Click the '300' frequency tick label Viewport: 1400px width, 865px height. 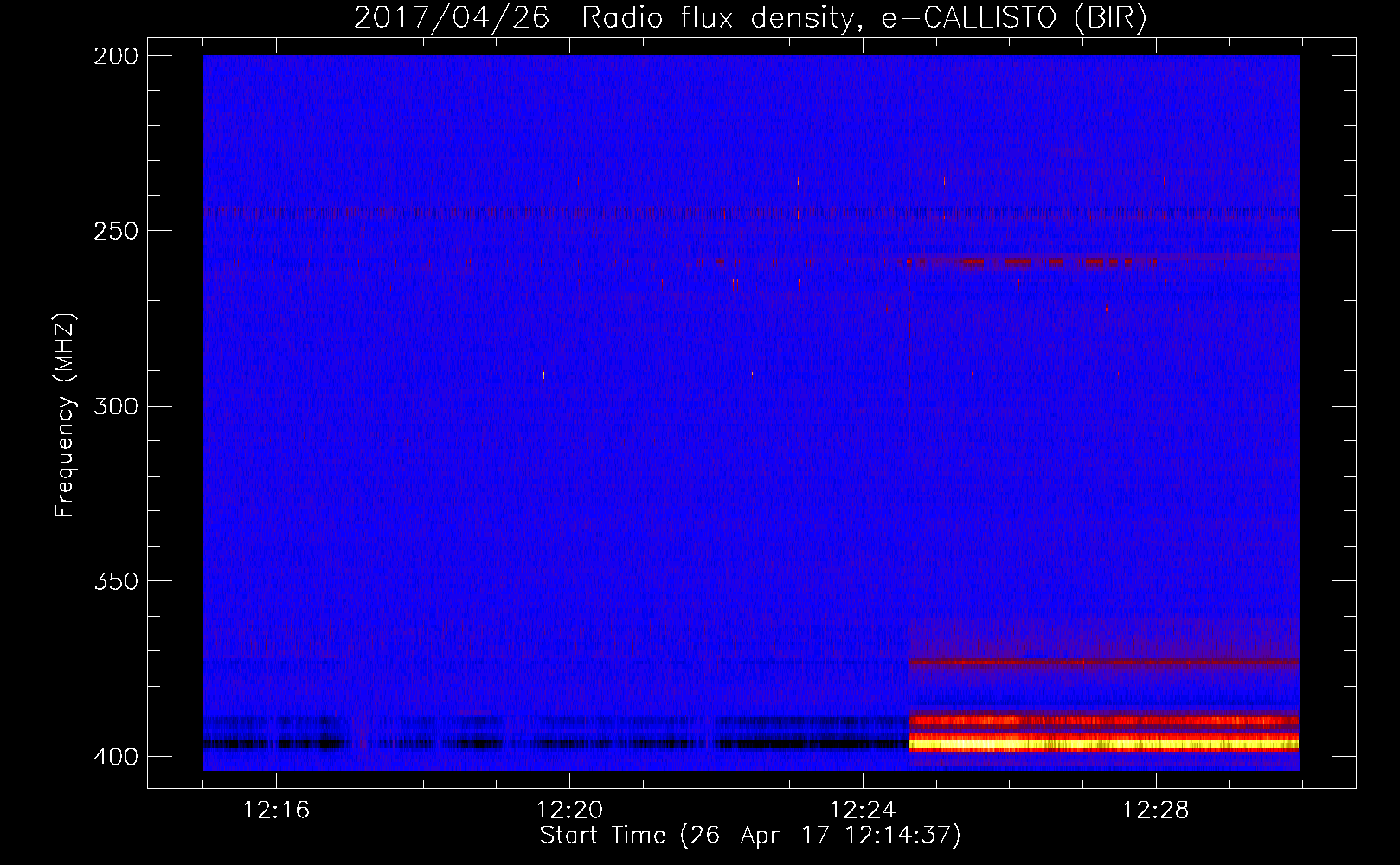coord(116,407)
